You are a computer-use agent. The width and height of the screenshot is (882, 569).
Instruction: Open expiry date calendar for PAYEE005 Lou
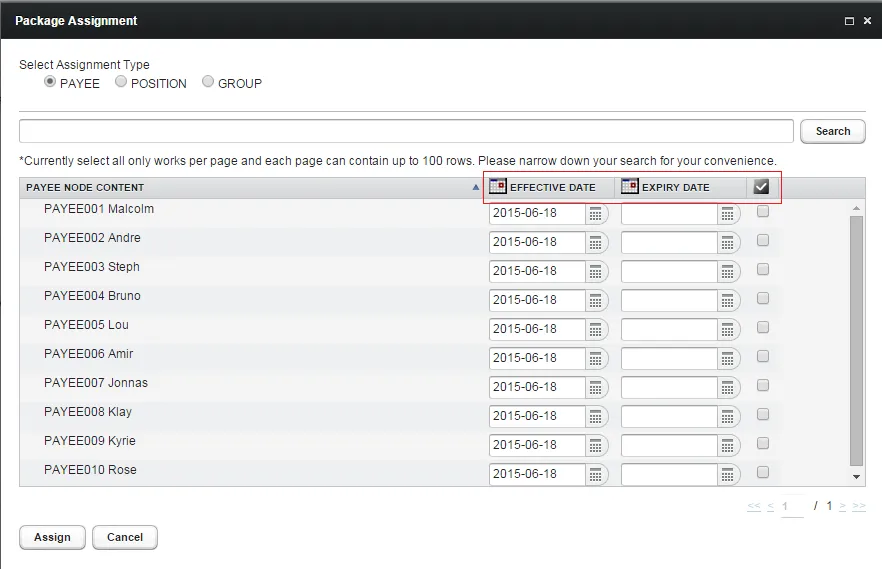[x=727, y=329]
